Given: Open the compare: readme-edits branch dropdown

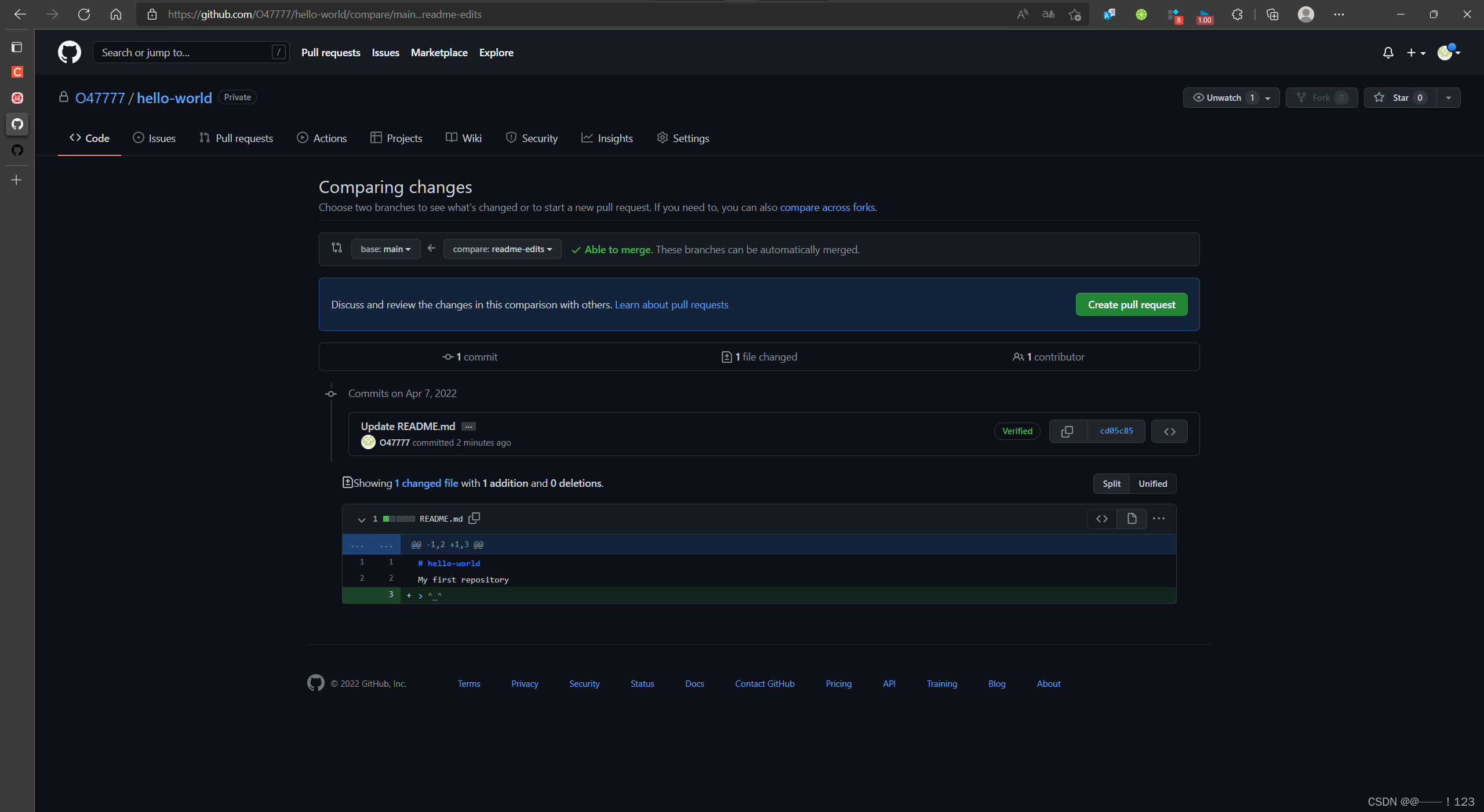Looking at the screenshot, I should click(x=502, y=249).
